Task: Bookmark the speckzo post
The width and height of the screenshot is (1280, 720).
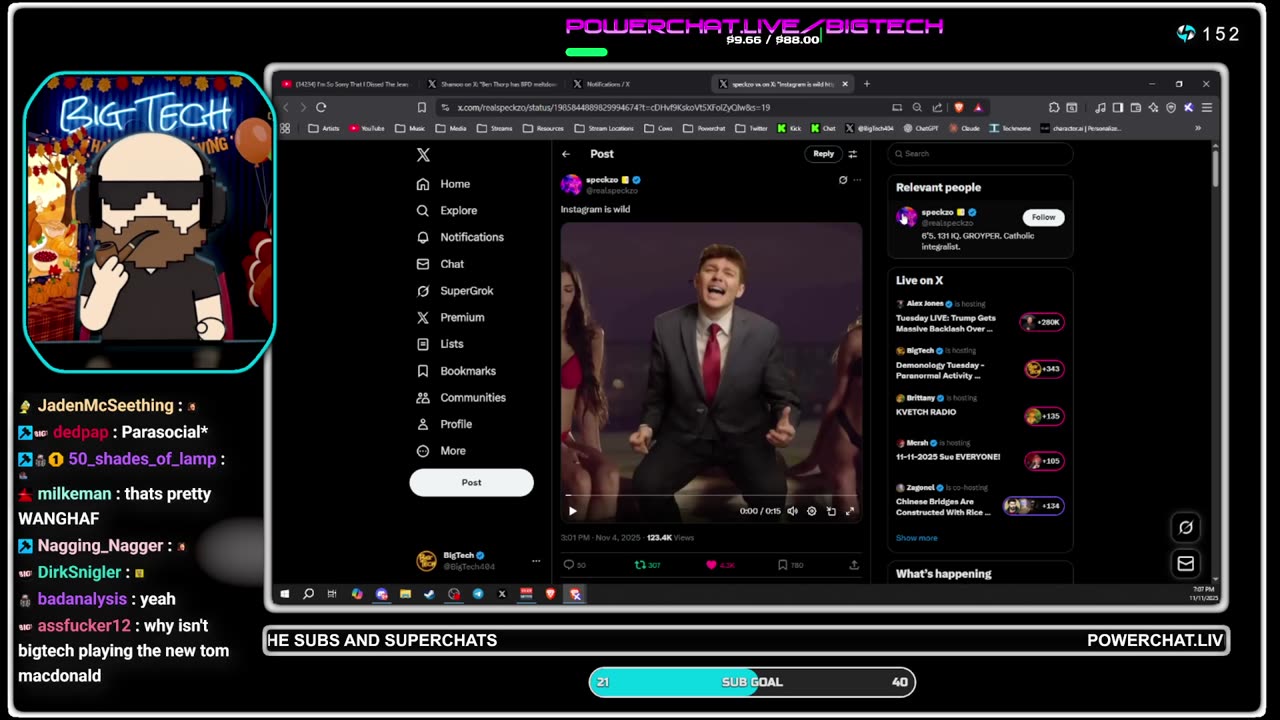Action: click(x=783, y=565)
